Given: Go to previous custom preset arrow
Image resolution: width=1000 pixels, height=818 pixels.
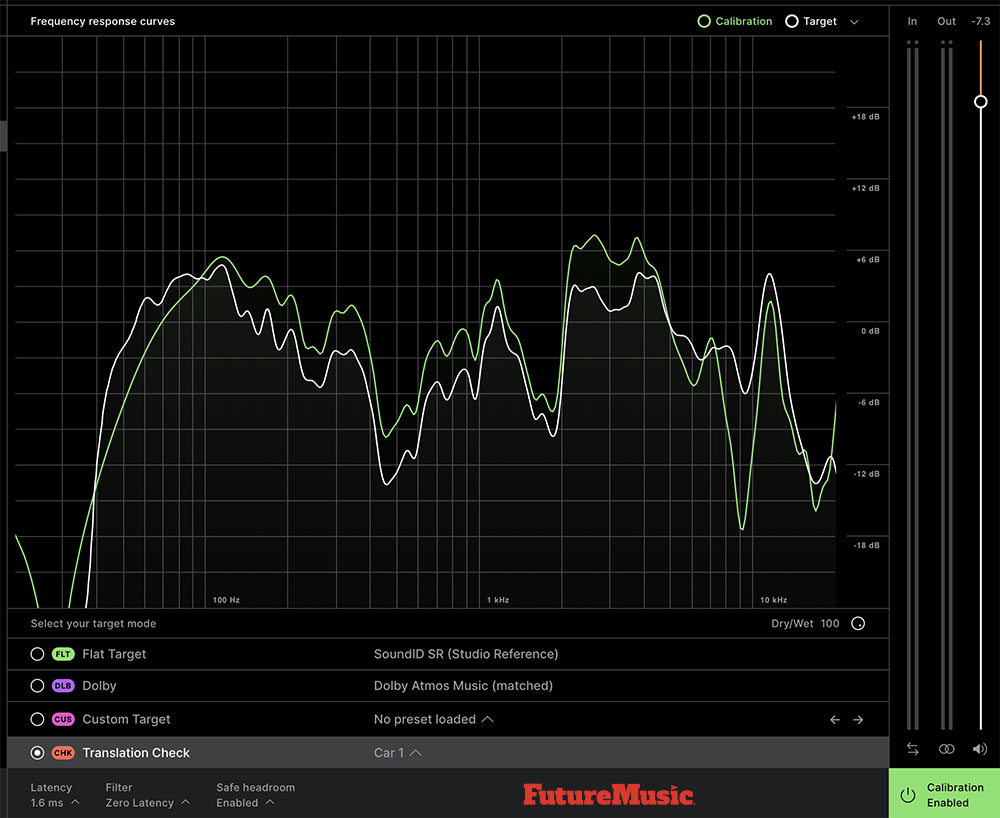Looking at the screenshot, I should (835, 720).
